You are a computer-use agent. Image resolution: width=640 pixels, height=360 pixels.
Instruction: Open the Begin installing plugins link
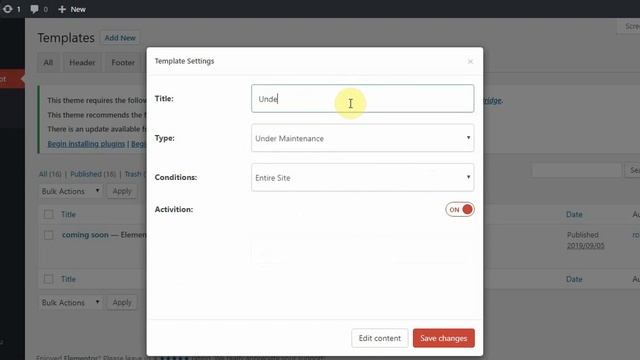pos(86,144)
